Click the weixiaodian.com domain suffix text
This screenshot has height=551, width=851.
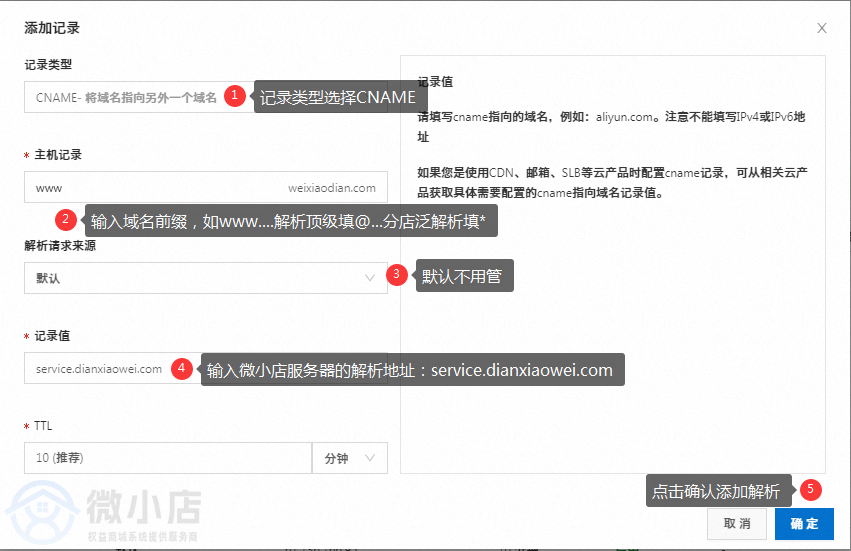[332, 188]
